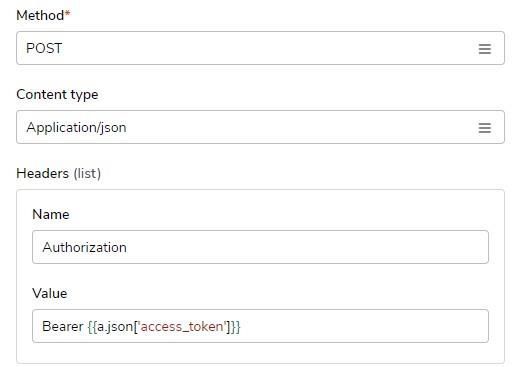Select the POST text in Method field
513x367 pixels.
(44, 48)
